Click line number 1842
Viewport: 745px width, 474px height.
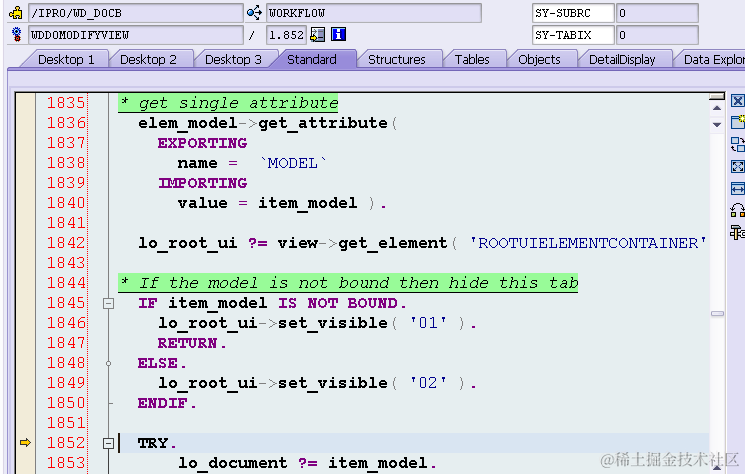pos(66,243)
